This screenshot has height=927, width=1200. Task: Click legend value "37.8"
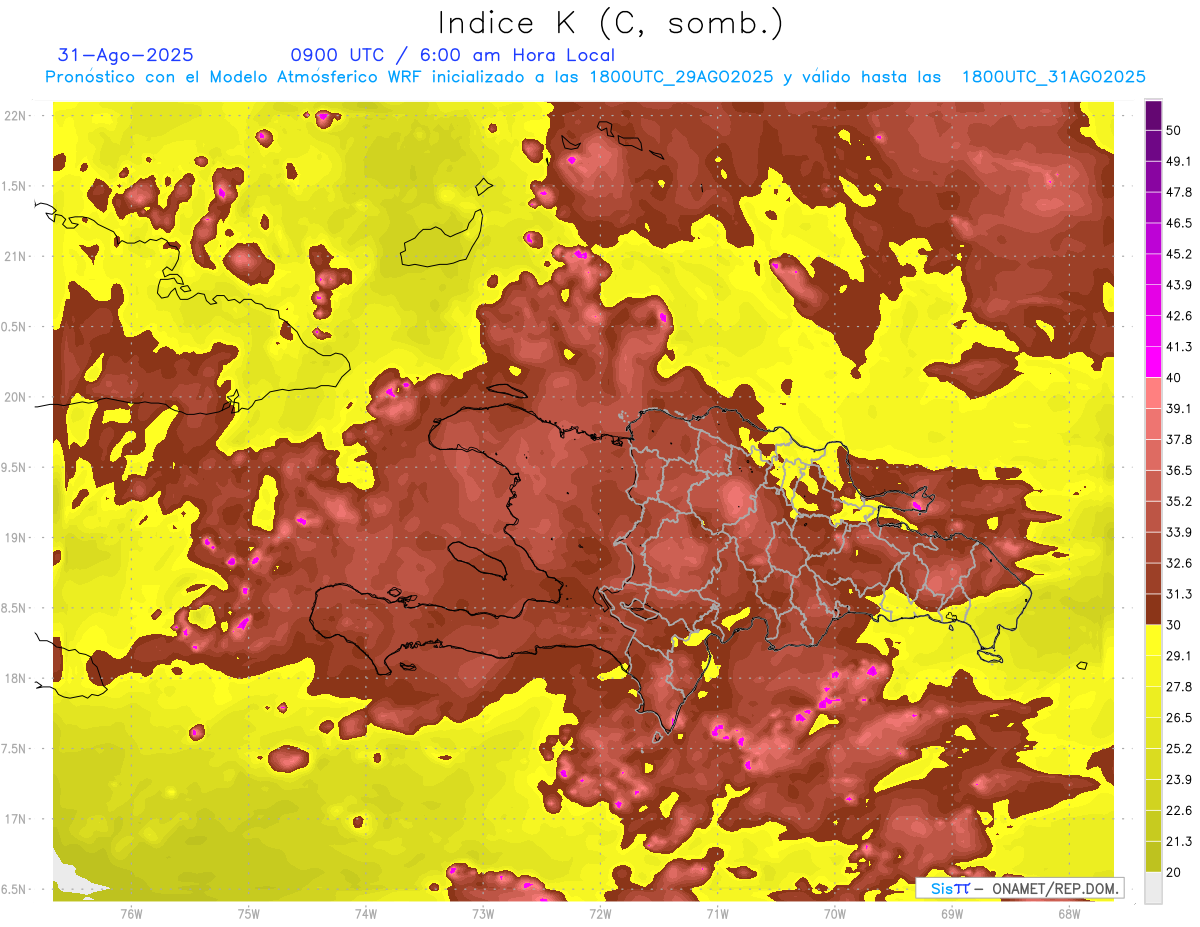tap(1179, 439)
